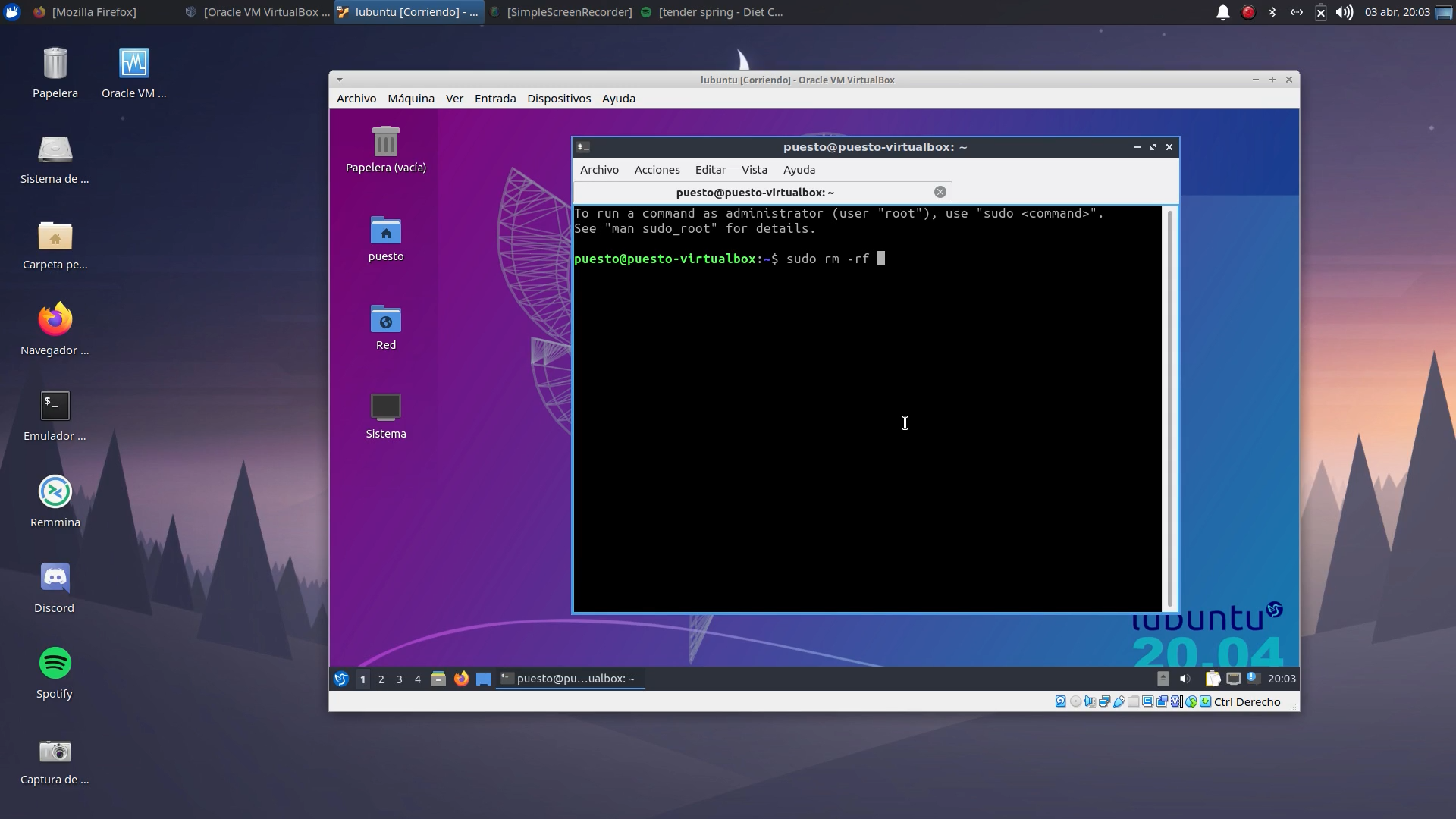Screen dimensions: 1456x819
Task: Click the clipboard manager icon in the guest system tray
Action: [x=1213, y=678]
